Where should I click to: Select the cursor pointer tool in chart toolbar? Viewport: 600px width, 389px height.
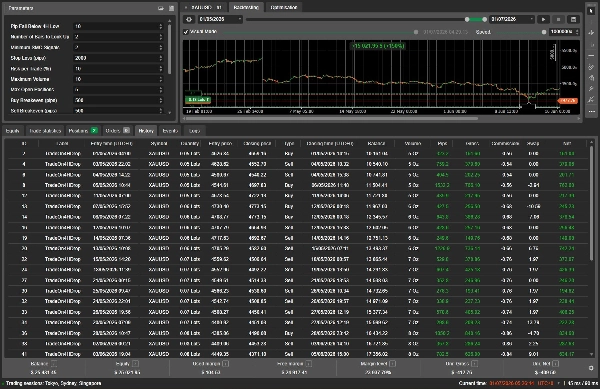tap(591, 11)
